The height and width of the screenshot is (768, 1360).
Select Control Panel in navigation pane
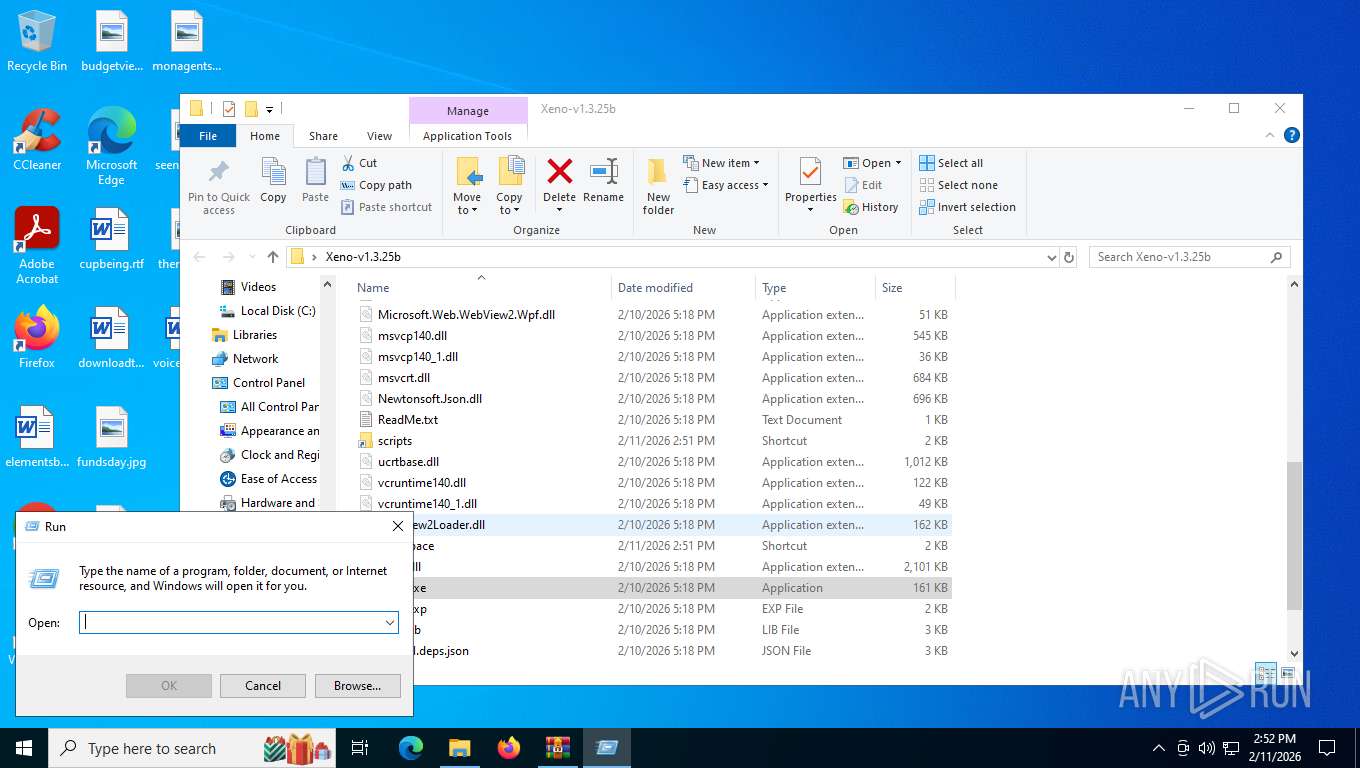(x=269, y=383)
